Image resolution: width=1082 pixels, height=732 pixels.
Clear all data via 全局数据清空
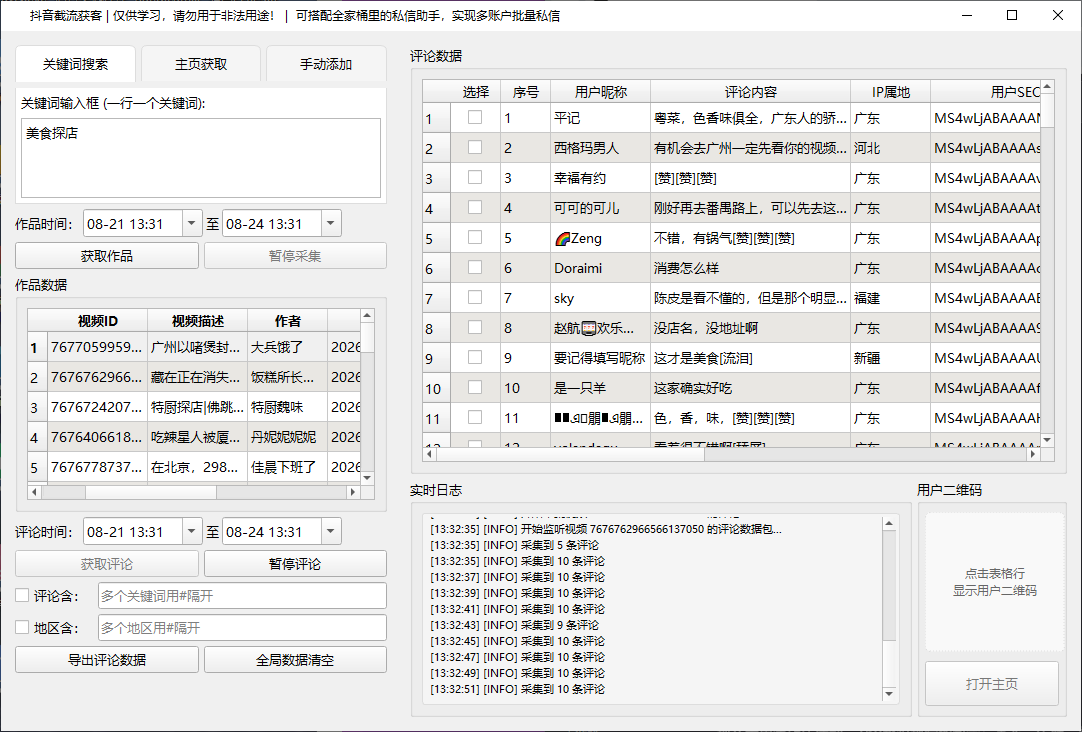coord(295,660)
